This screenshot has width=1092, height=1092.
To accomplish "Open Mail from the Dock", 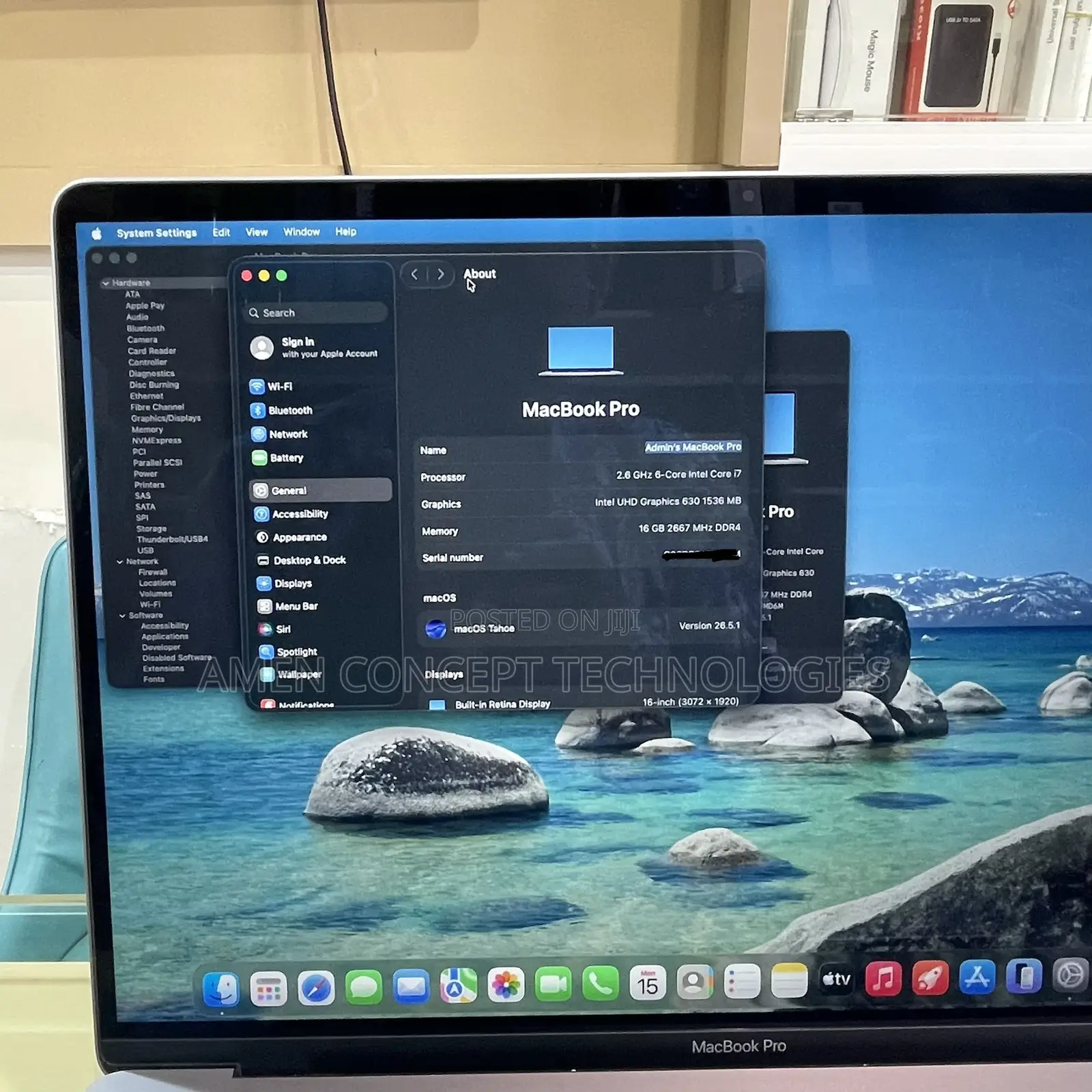I will 411,986.
